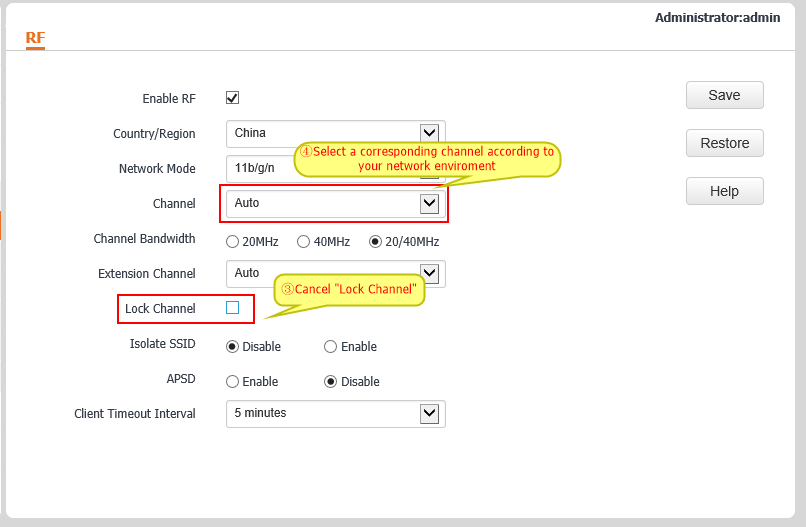The width and height of the screenshot is (806, 527).
Task: Set Isolate SSID to Disable
Action: (x=233, y=347)
